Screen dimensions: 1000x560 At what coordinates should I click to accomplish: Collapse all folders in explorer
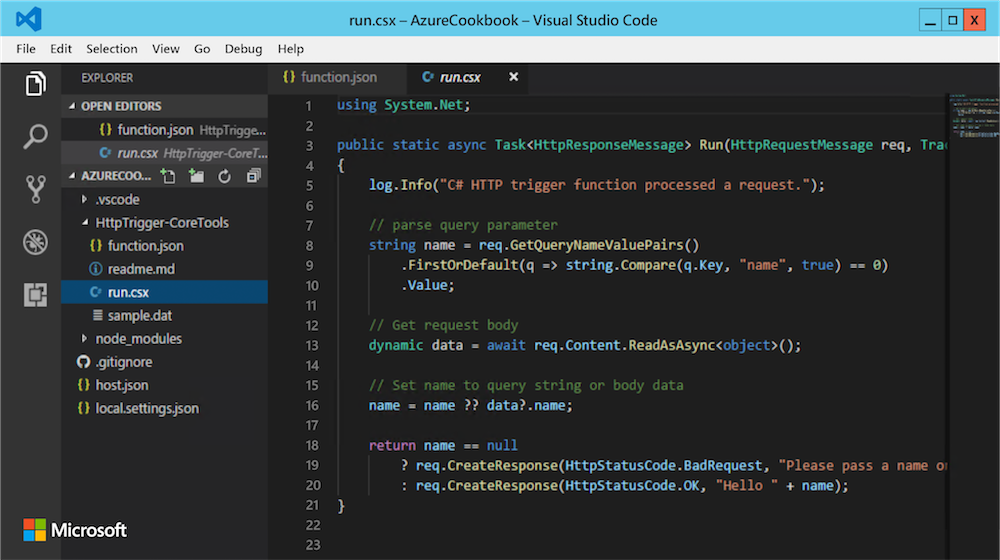pyautogui.click(x=253, y=176)
